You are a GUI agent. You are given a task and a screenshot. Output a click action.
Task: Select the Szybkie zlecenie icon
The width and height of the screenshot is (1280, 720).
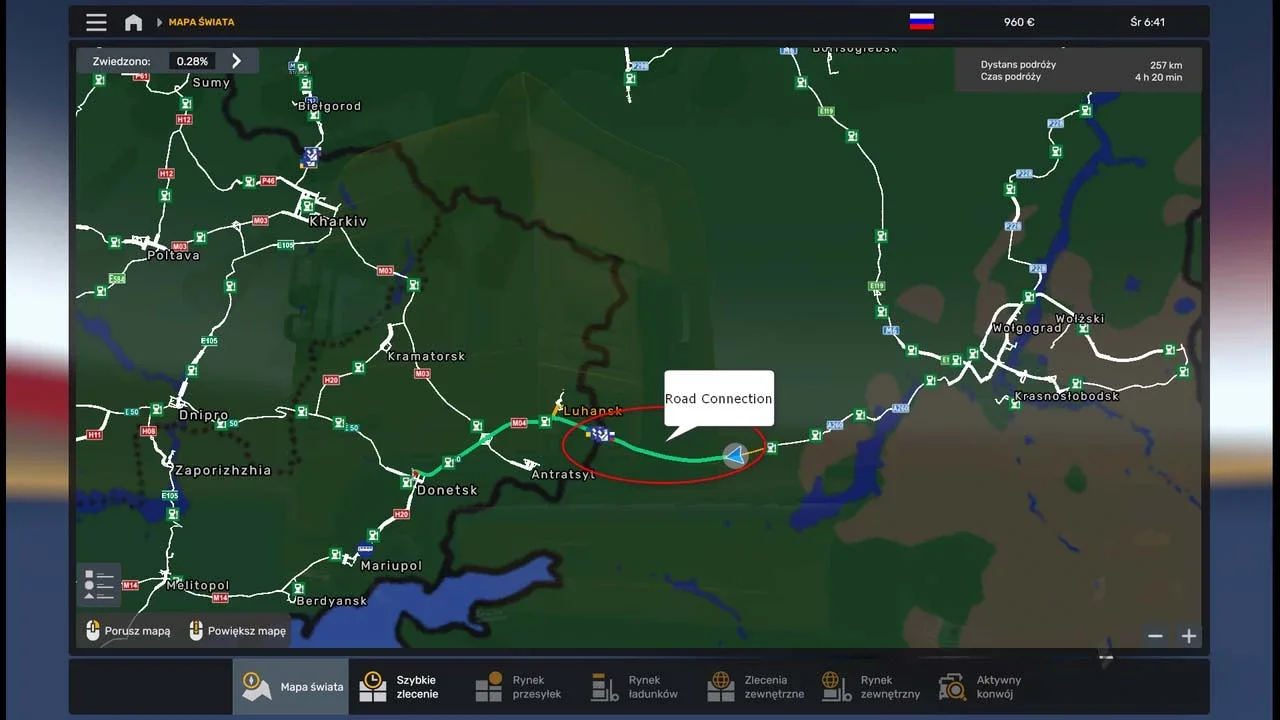(372, 686)
